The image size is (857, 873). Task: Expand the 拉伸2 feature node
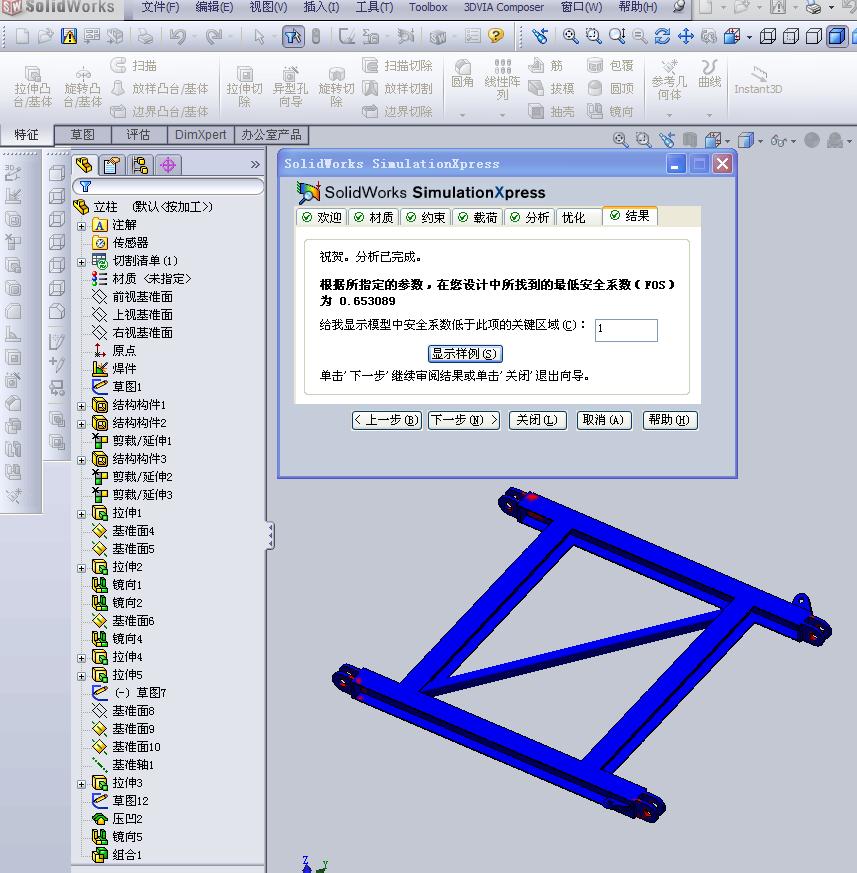[81, 568]
